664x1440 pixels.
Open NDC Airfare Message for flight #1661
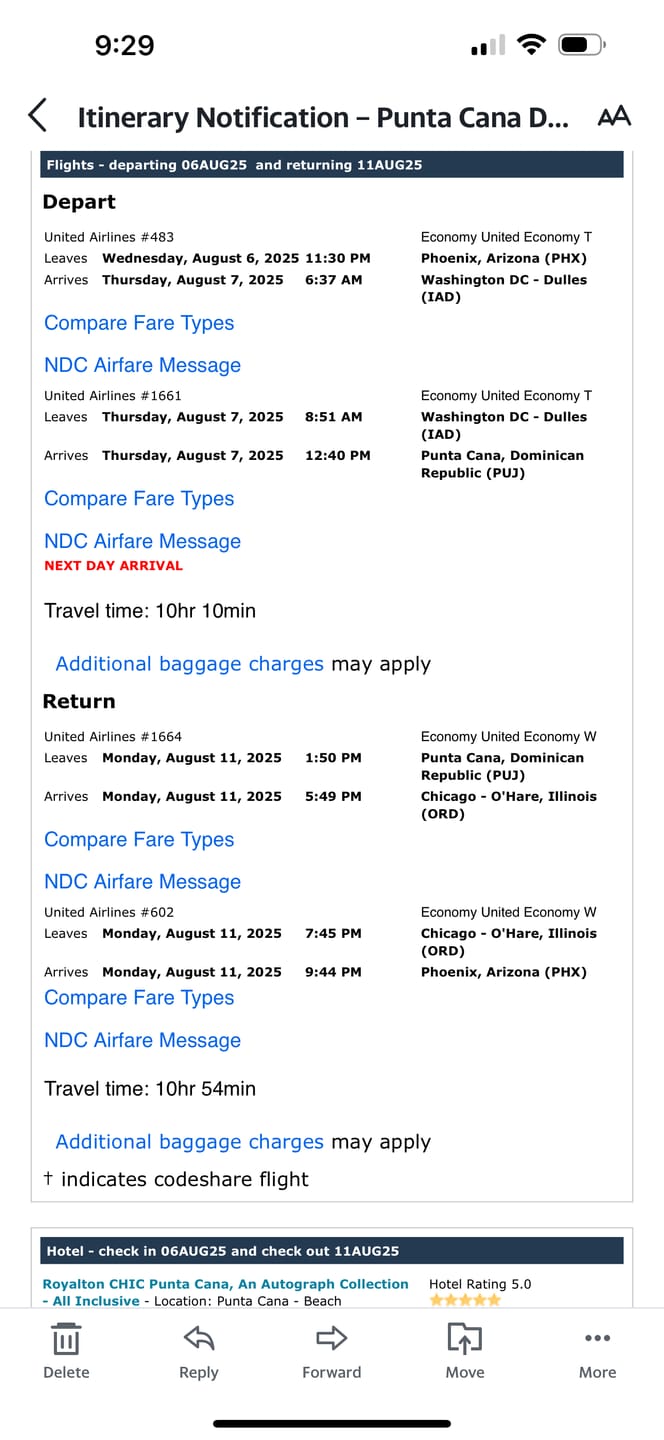[x=142, y=541]
